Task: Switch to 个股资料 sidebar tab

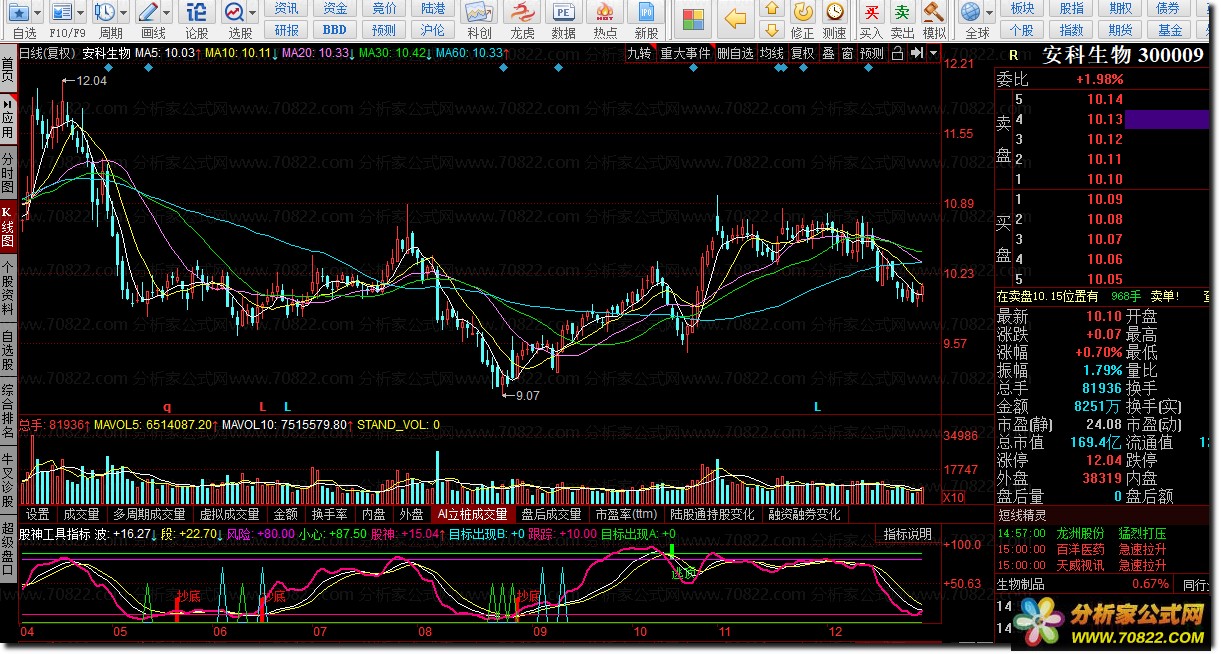Action: [x=8, y=287]
